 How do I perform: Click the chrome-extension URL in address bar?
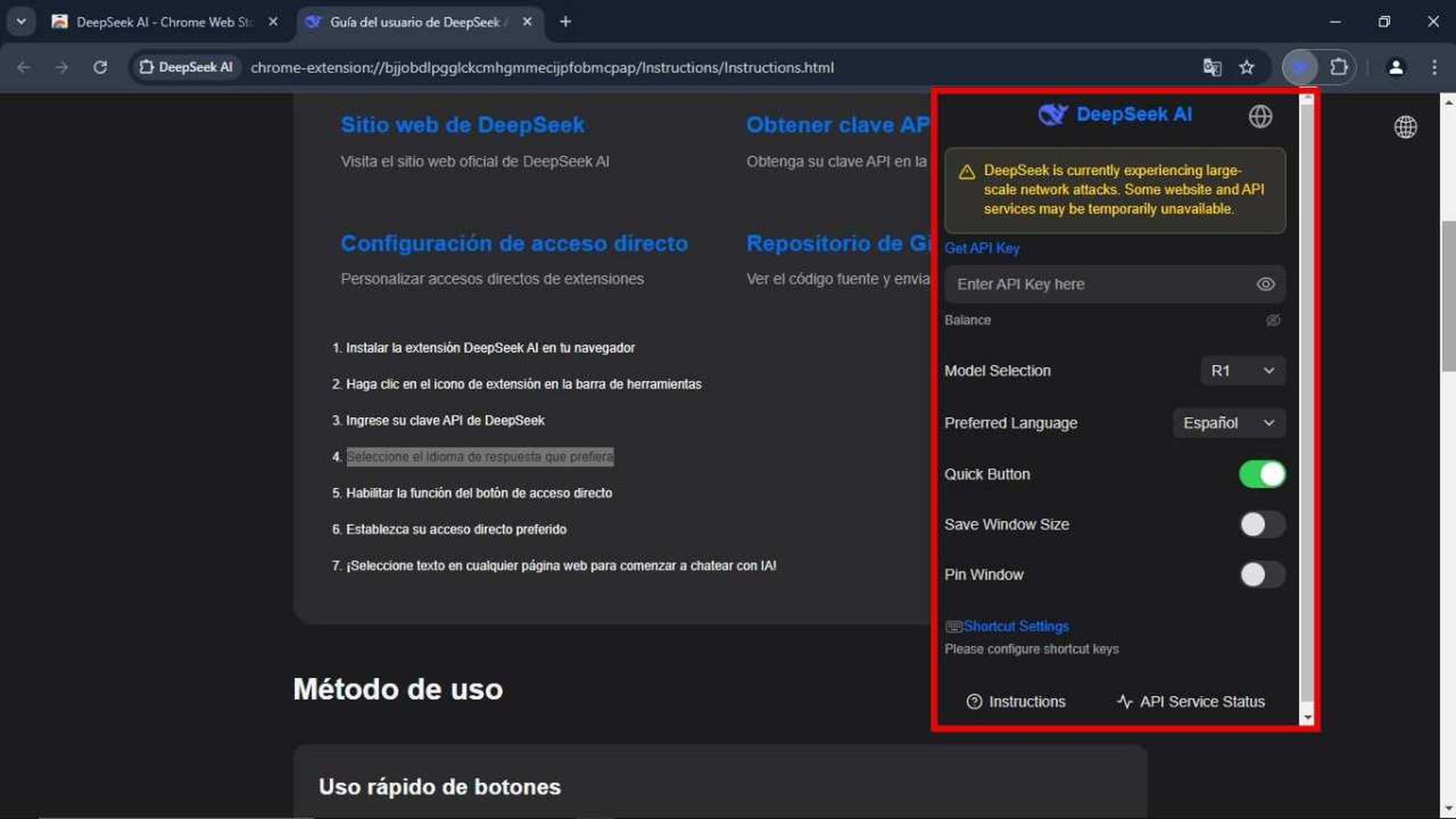pyautogui.click(x=542, y=68)
